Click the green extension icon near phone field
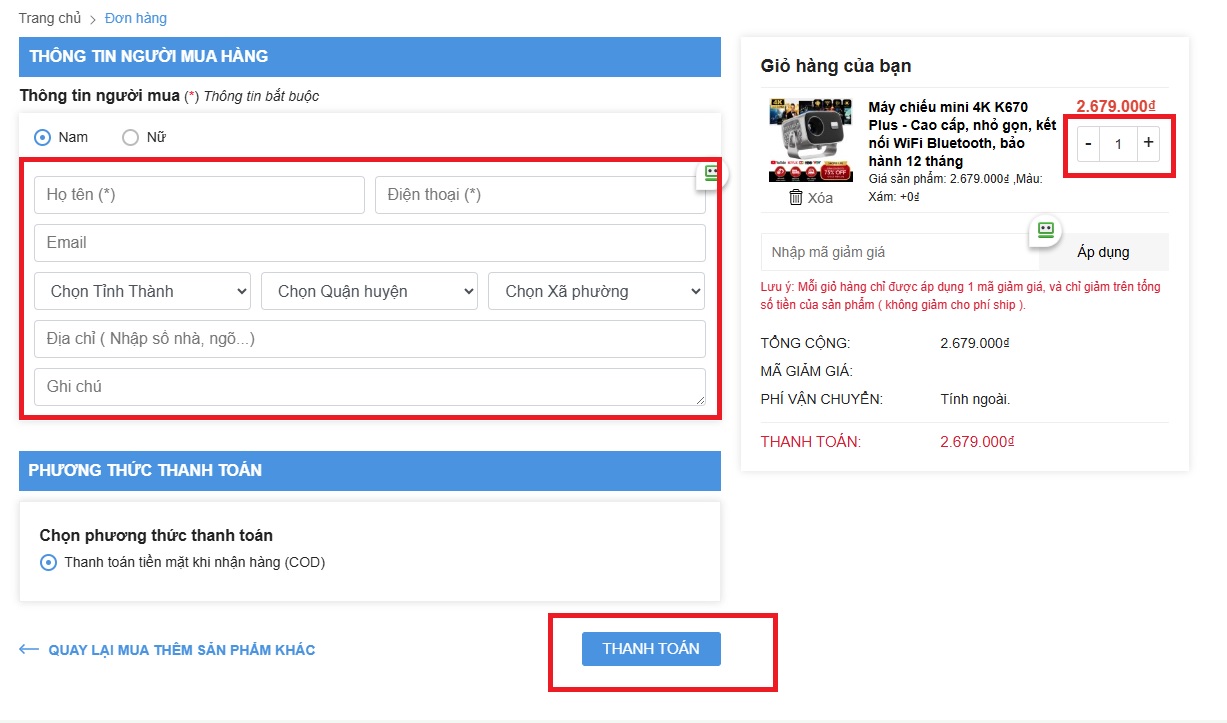The height and width of the screenshot is (723, 1227). pos(712,173)
